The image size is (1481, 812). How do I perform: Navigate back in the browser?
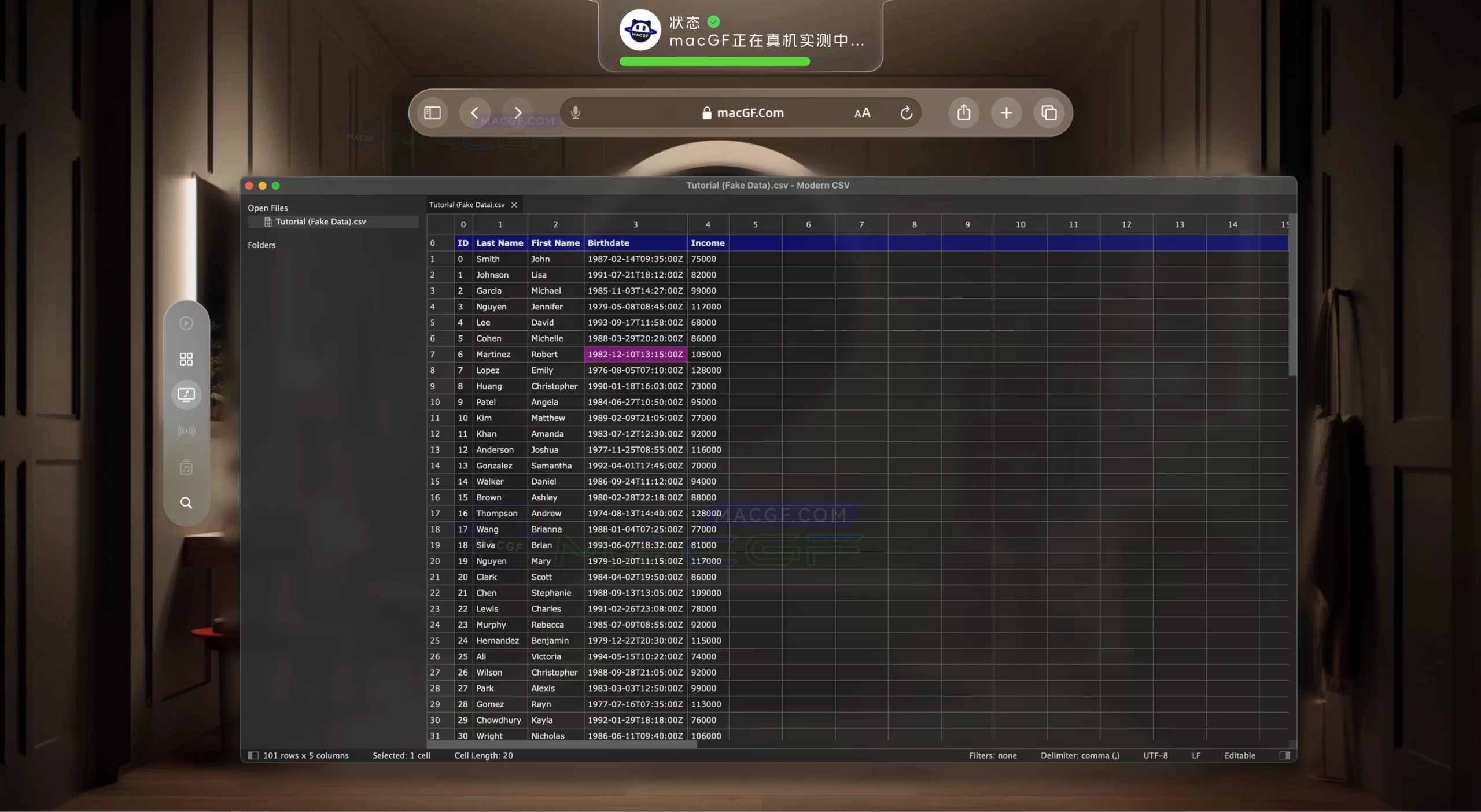point(474,113)
